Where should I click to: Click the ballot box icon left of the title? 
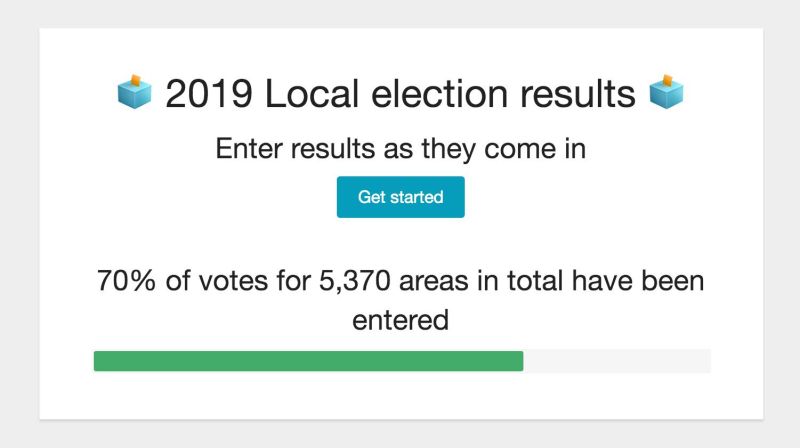point(134,93)
